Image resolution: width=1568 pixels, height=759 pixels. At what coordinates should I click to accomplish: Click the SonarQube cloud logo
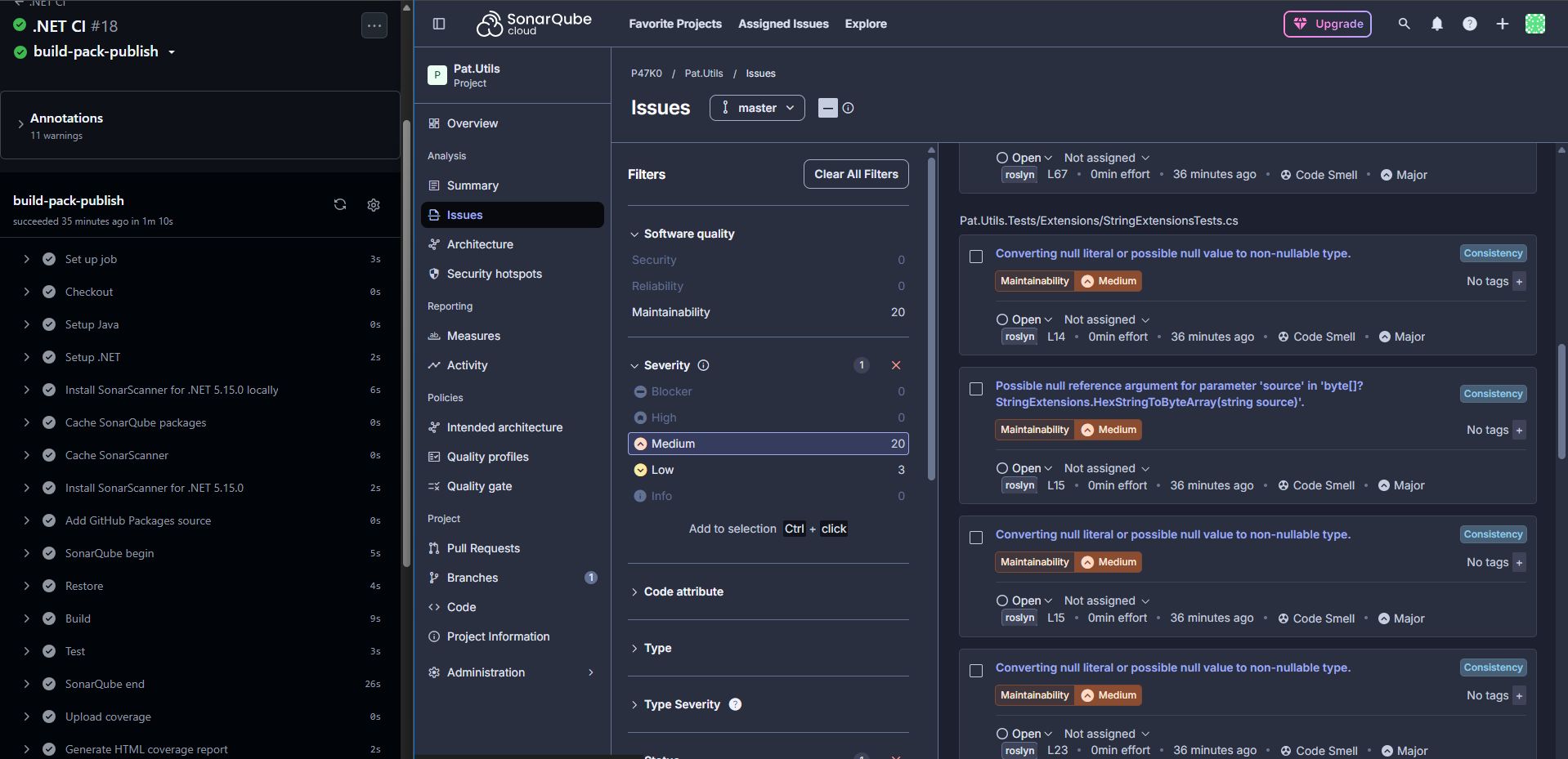coord(534,24)
